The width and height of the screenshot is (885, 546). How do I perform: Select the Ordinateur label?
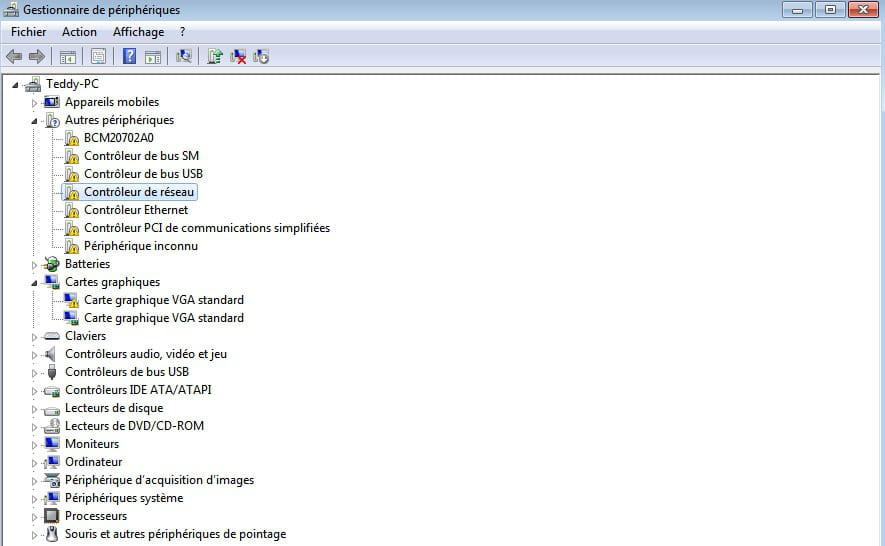94,462
